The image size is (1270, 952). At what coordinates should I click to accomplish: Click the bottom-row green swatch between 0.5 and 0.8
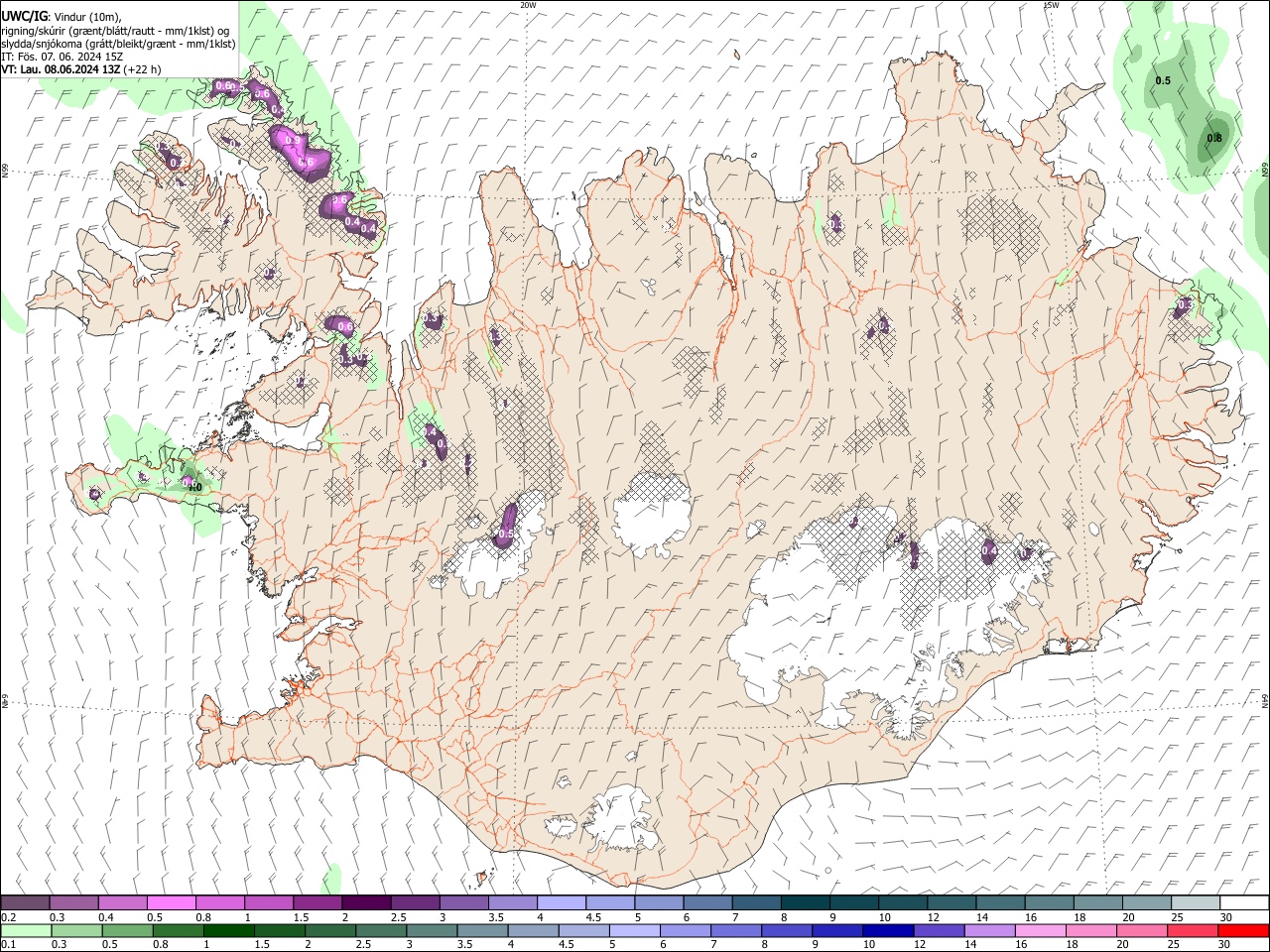[127, 930]
